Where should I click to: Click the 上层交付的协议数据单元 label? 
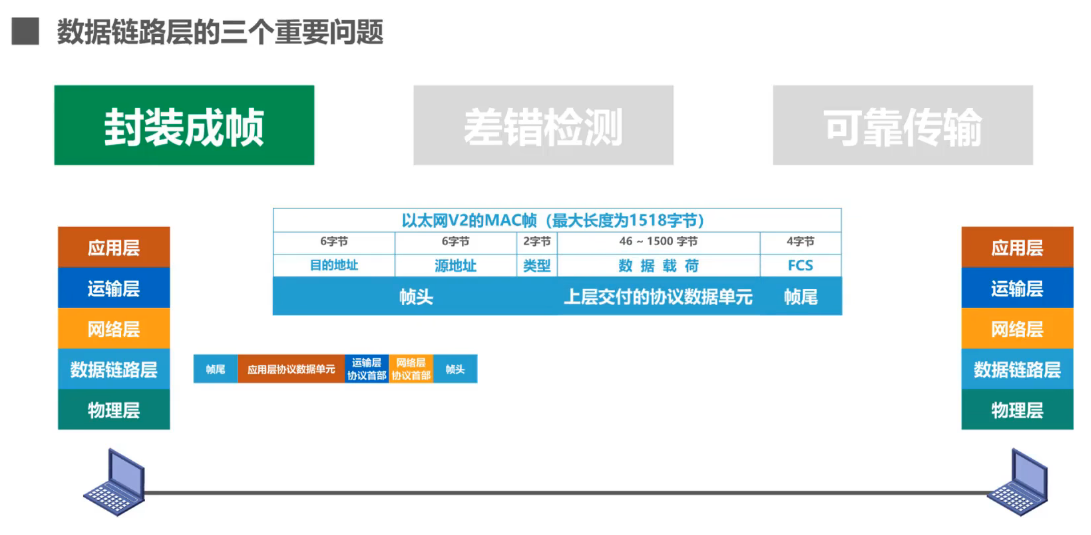[x=658, y=297]
